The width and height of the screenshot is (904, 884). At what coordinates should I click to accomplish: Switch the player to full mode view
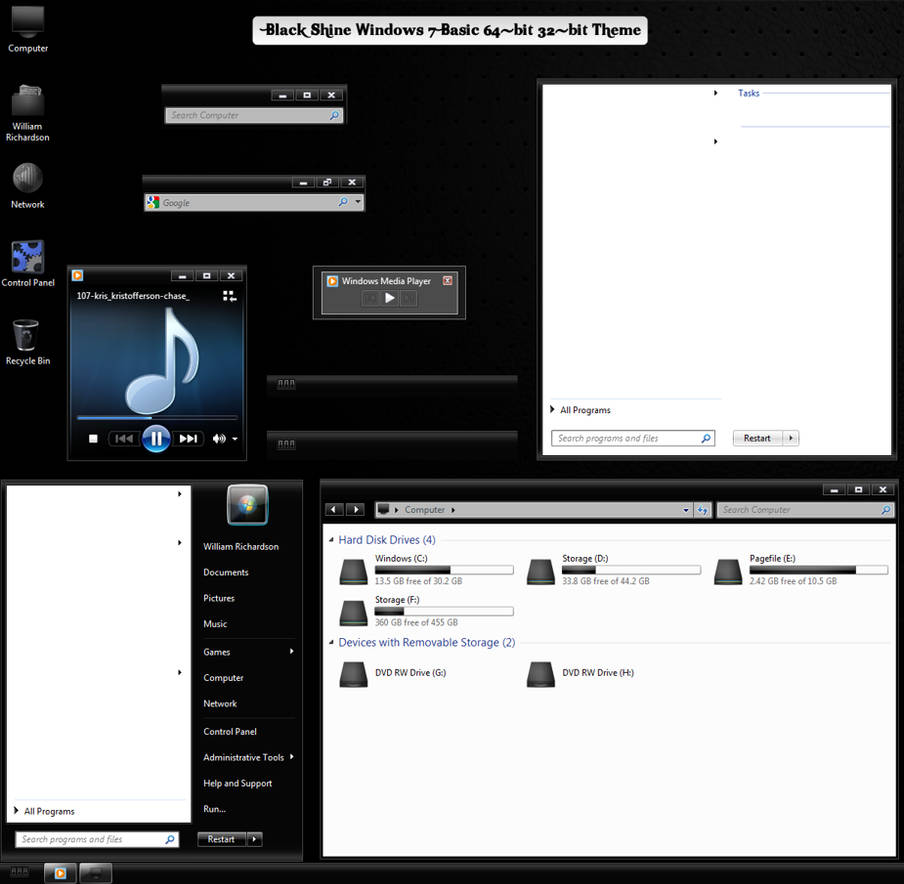[228, 296]
